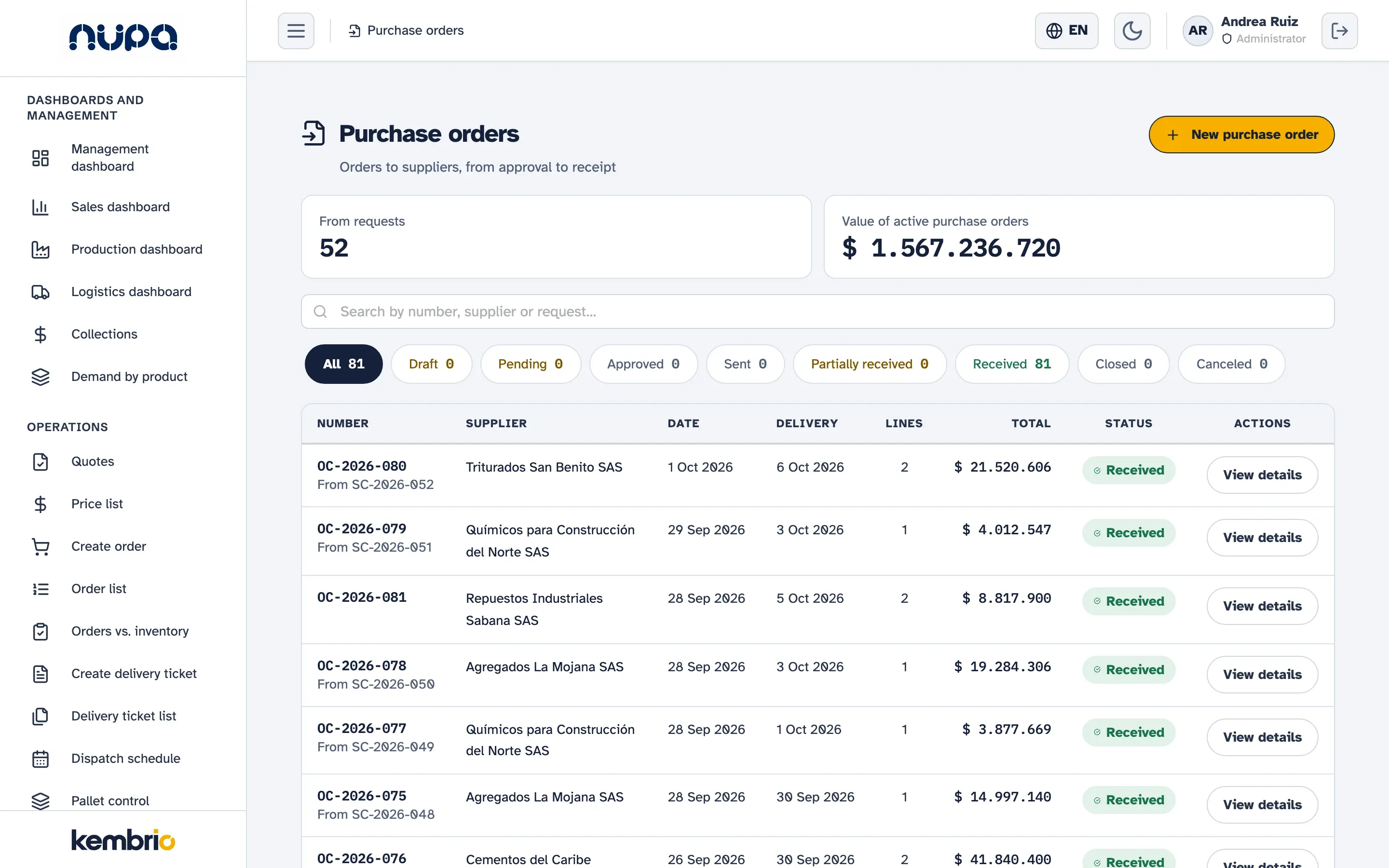Select the All 81 filter tab
The image size is (1389, 868).
pyautogui.click(x=343, y=364)
